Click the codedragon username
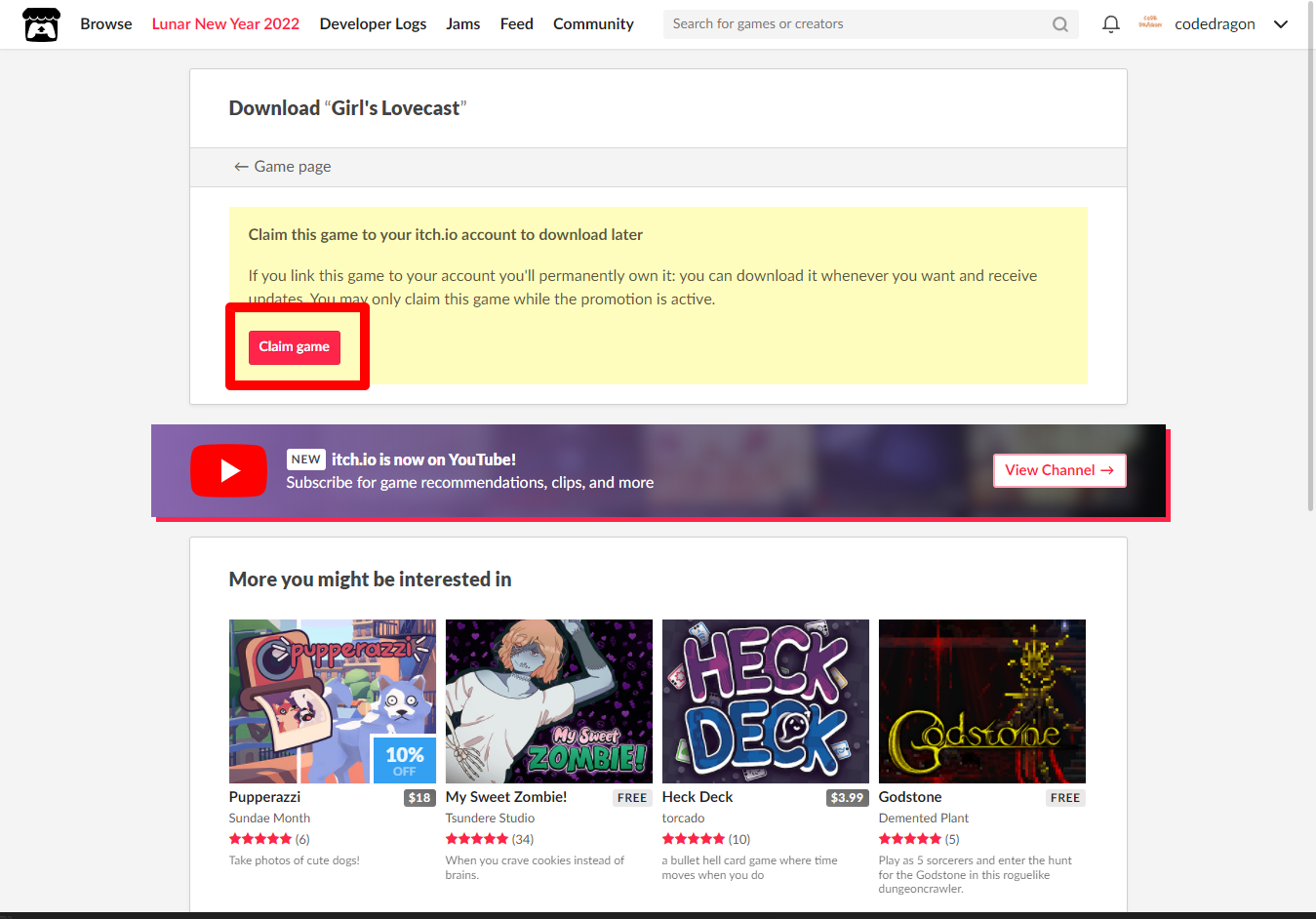This screenshot has width=1316, height=919. tap(1215, 24)
